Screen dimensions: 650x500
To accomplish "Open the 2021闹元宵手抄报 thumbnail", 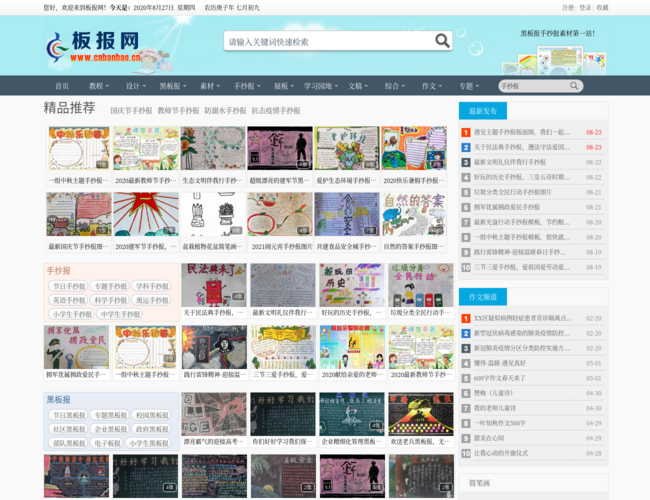I will [280, 214].
